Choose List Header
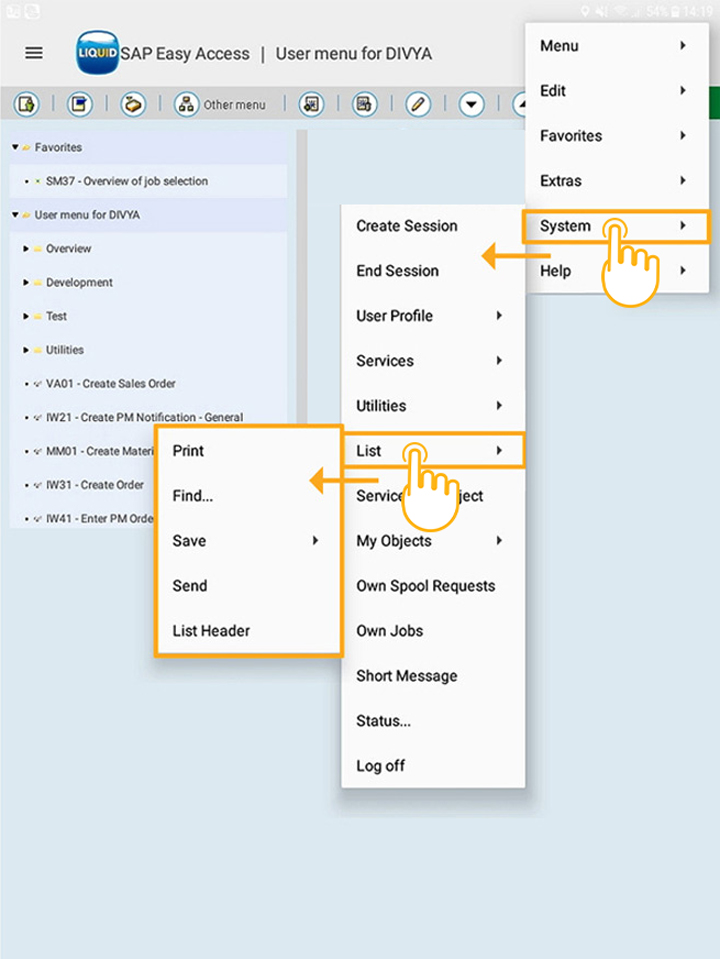 pyautogui.click(x=248, y=631)
